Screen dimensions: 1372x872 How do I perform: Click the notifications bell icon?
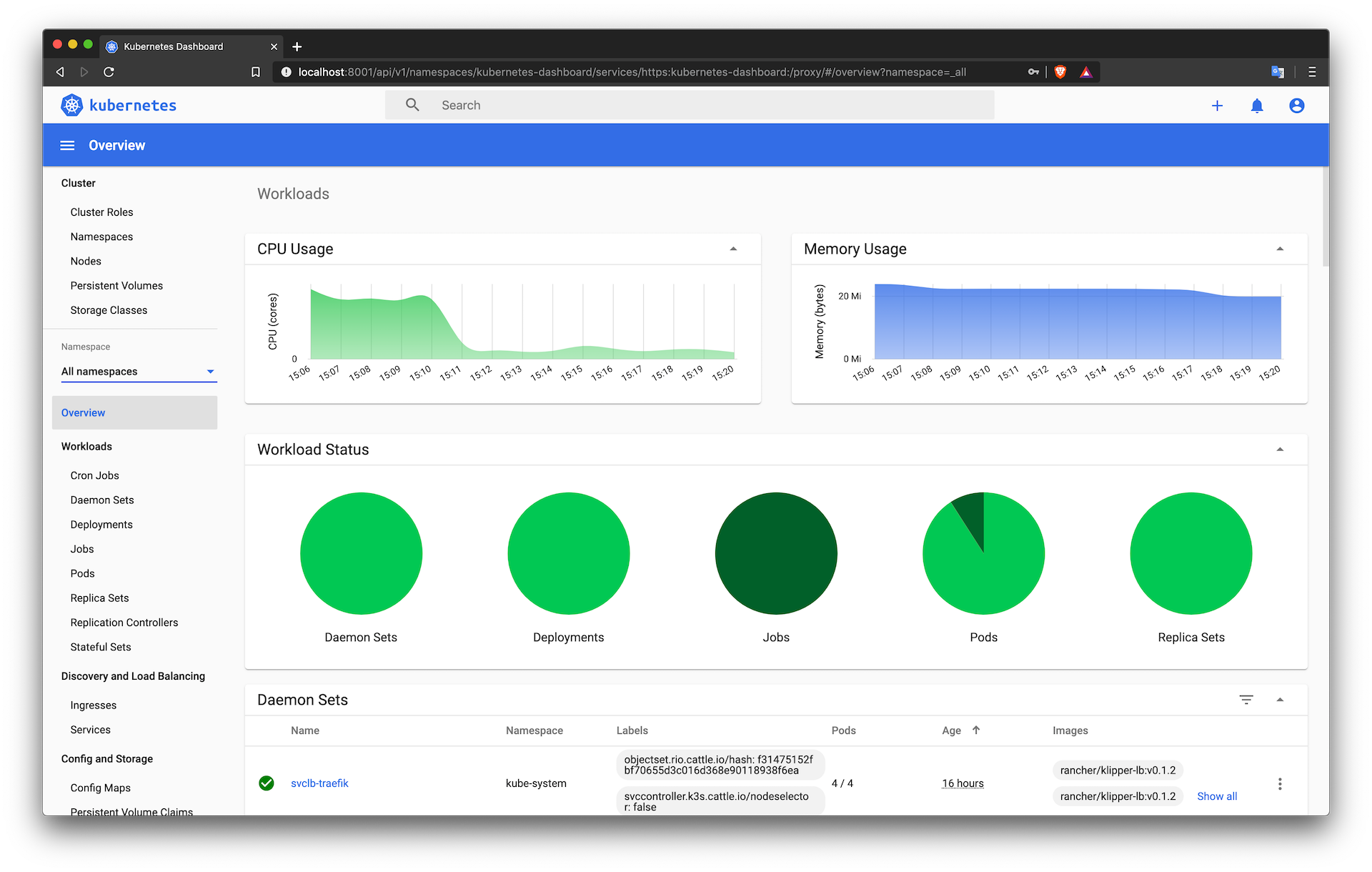pos(1257,105)
